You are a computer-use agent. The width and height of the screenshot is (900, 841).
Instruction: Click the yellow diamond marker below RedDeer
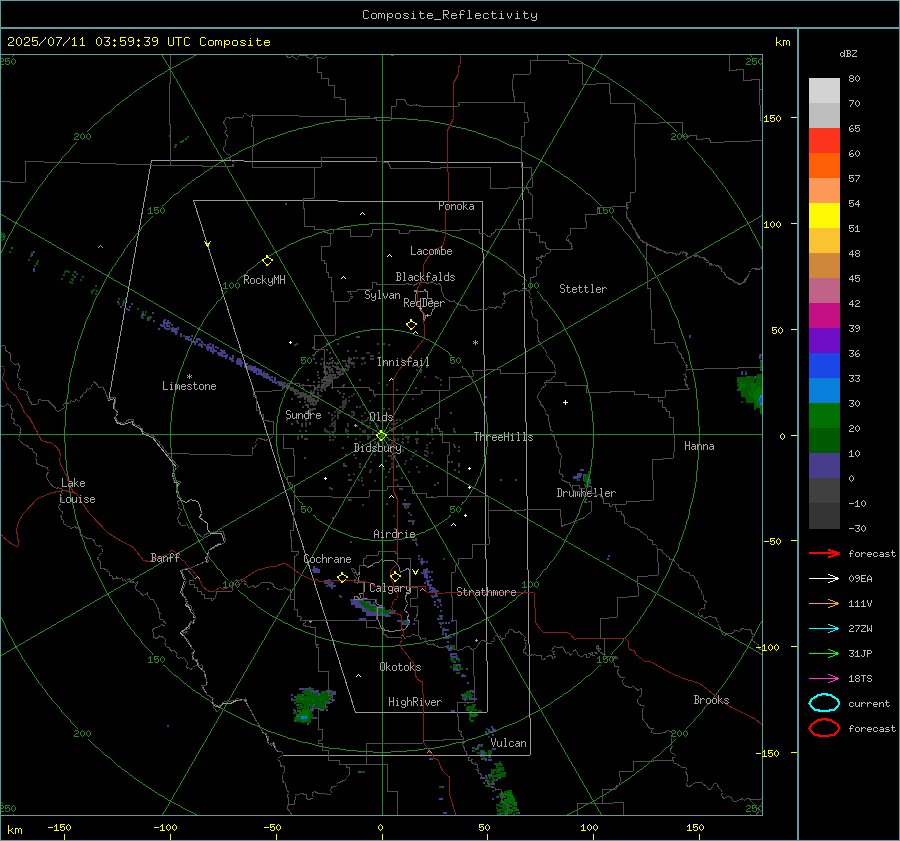click(x=411, y=325)
